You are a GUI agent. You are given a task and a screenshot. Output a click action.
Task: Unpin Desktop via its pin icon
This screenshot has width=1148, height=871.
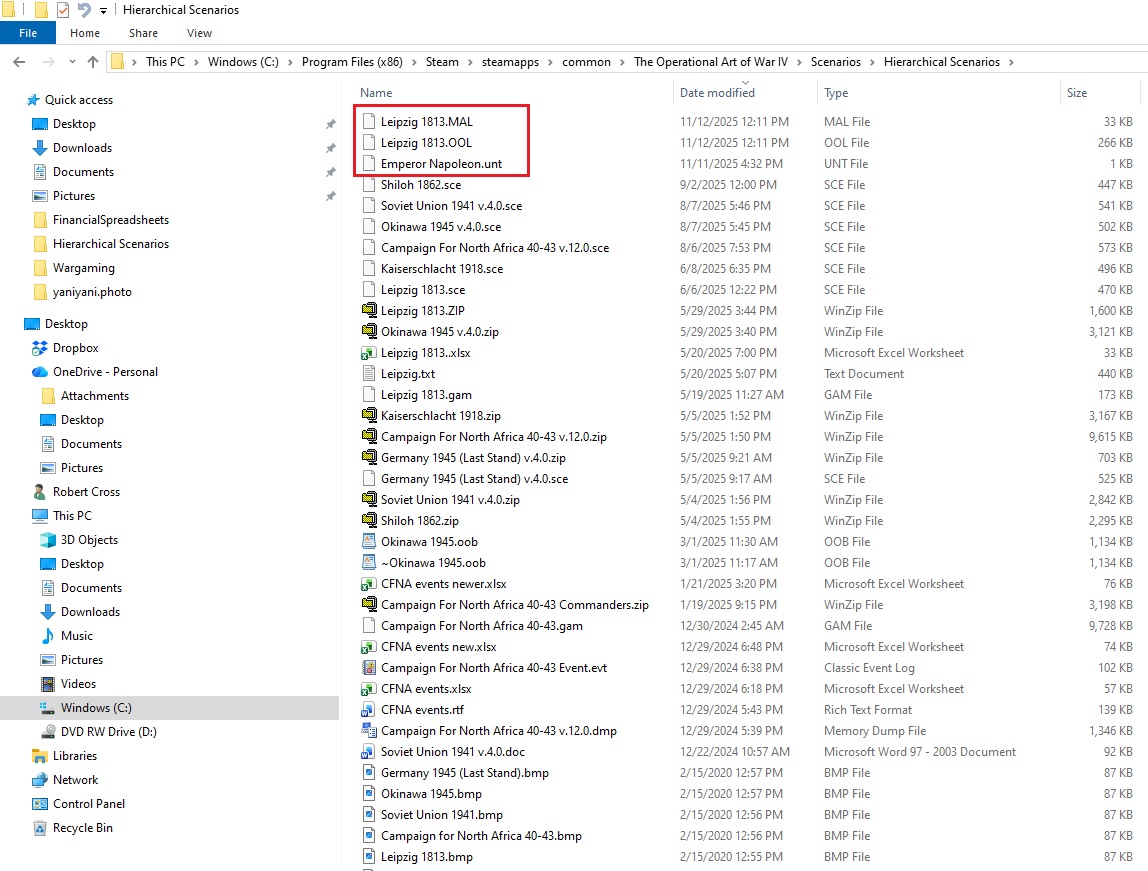(x=330, y=124)
